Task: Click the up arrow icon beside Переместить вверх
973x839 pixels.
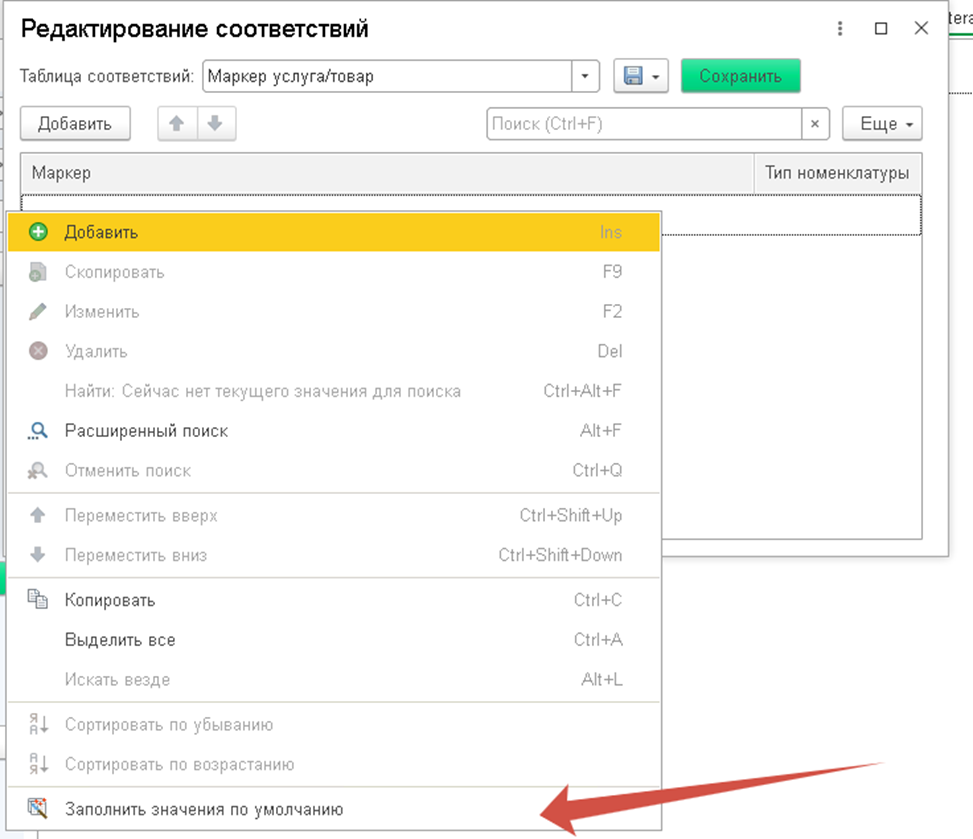Action: (38, 515)
